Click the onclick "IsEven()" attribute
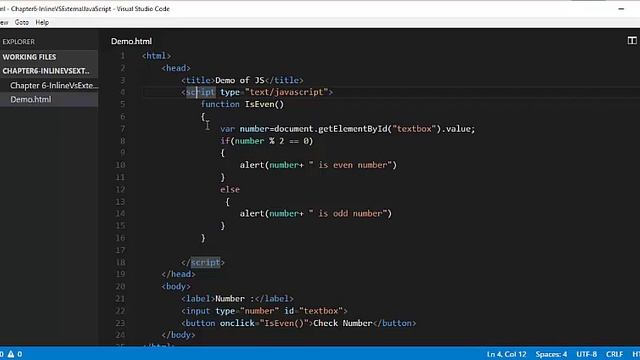Screen dimensions: 640x360 (x=264, y=323)
